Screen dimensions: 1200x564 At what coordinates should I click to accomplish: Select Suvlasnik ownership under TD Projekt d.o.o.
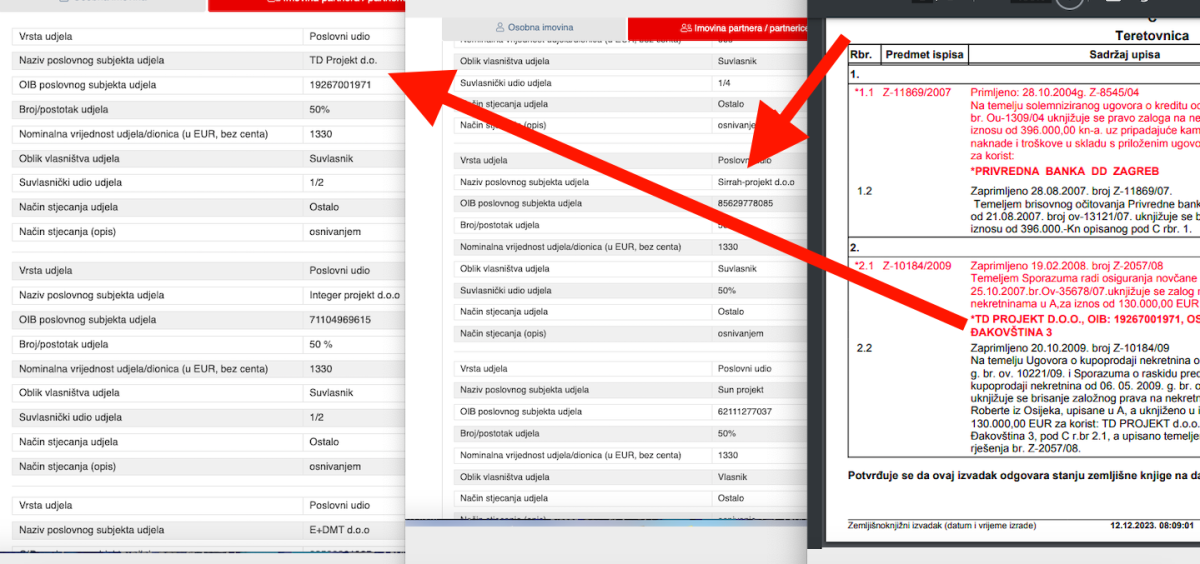pyautogui.click(x=331, y=158)
